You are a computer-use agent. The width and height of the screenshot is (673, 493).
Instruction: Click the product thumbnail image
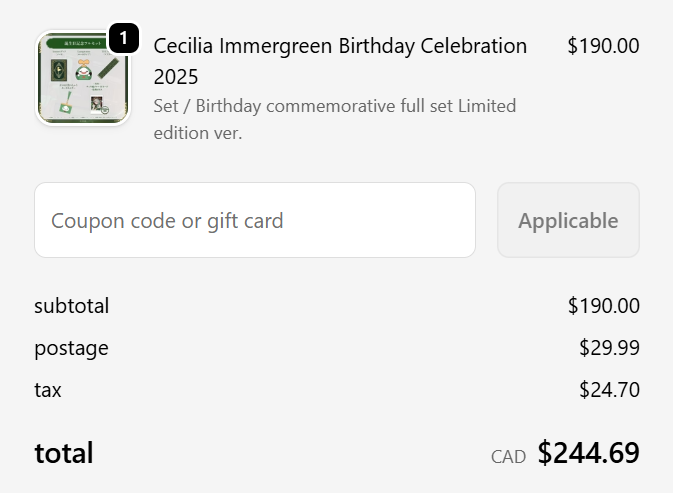pos(83,79)
